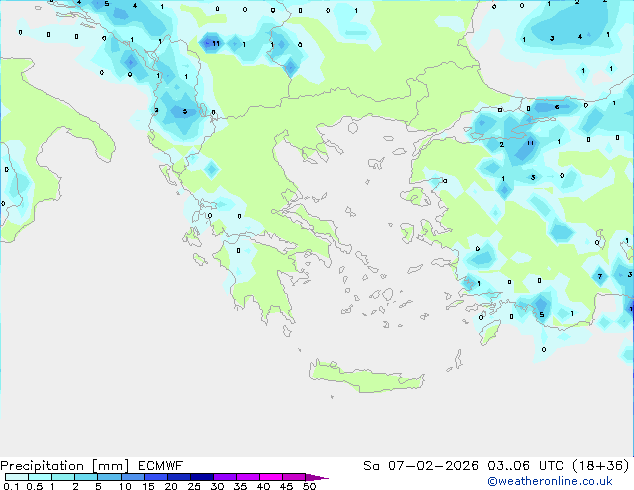Click the island of Crete on the map
634x490 pixels.
pyautogui.click(x=366, y=378)
